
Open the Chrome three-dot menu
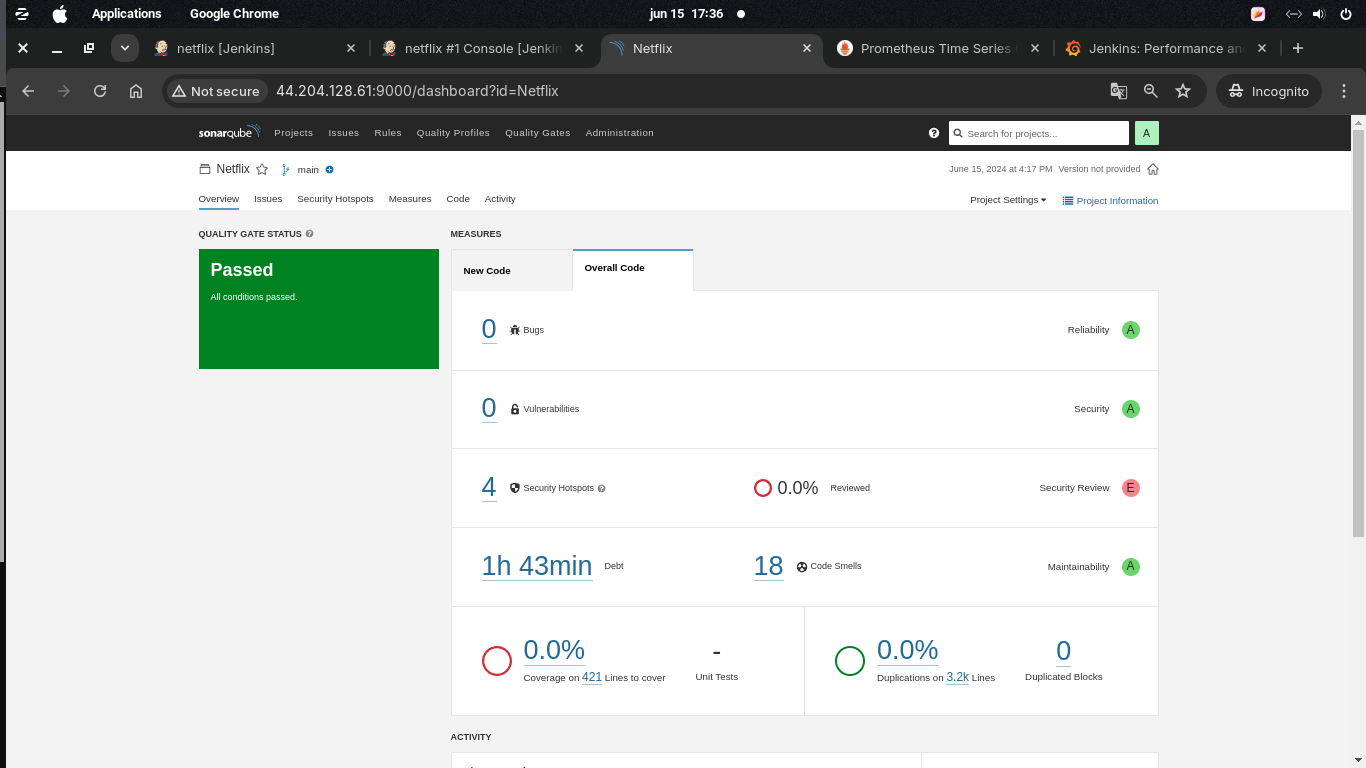[x=1345, y=91]
